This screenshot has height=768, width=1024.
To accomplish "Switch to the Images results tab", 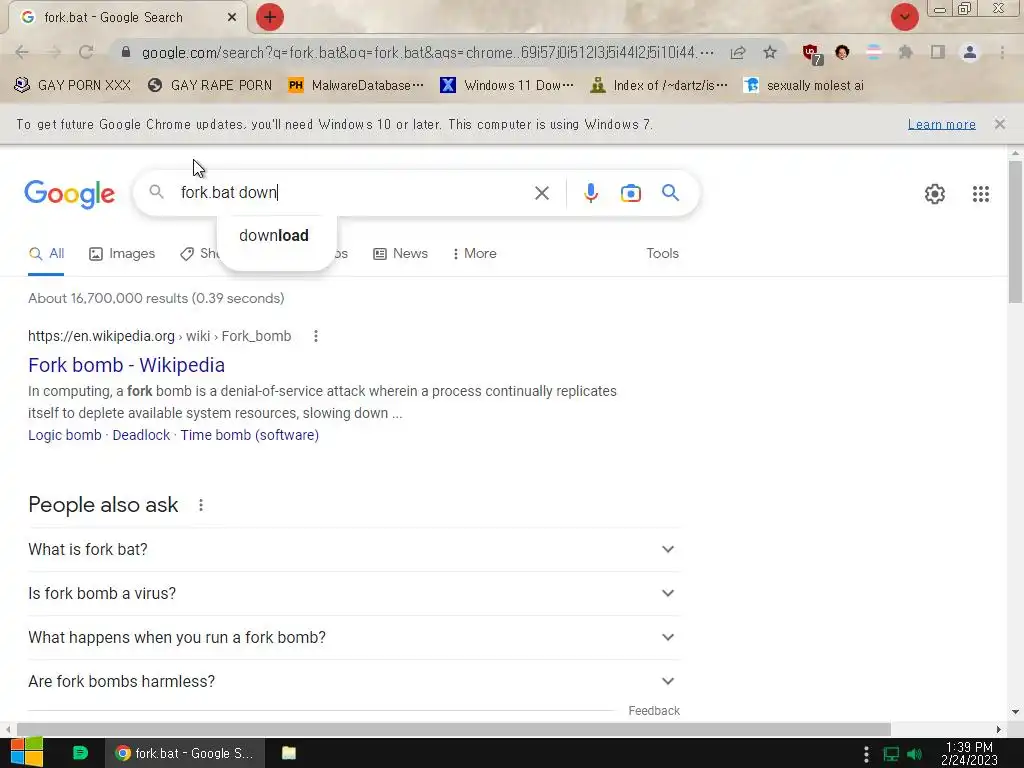I will [122, 253].
